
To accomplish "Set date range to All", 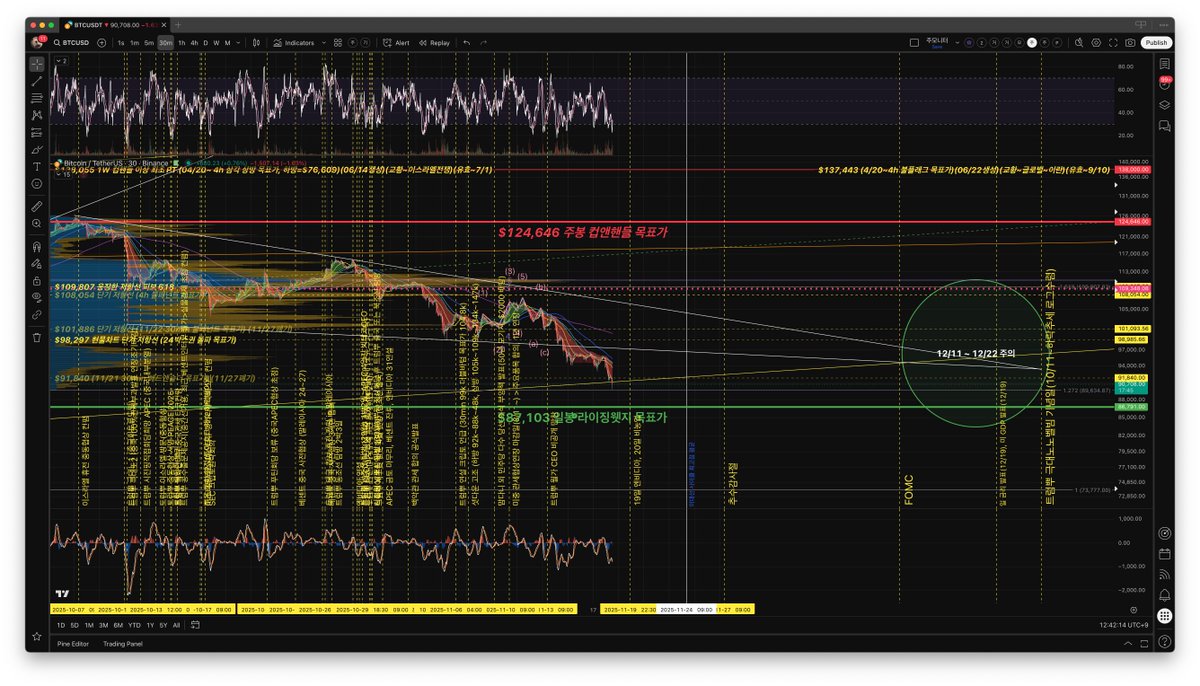I will [x=177, y=625].
